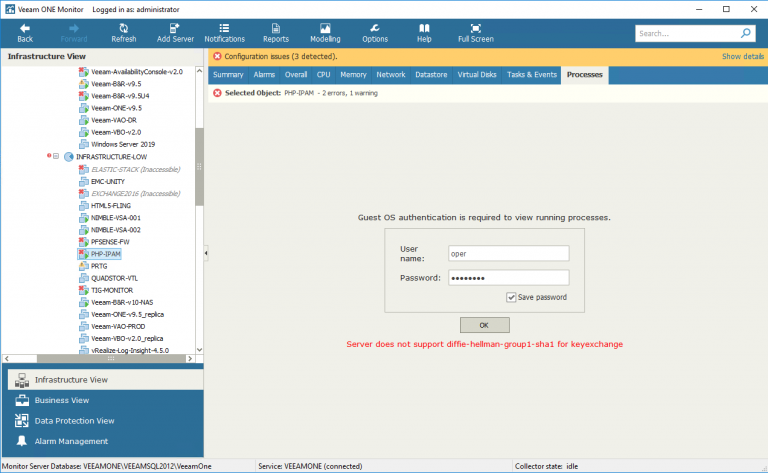
Task: Select HTML5-FLING VM icon
Action: point(84,206)
